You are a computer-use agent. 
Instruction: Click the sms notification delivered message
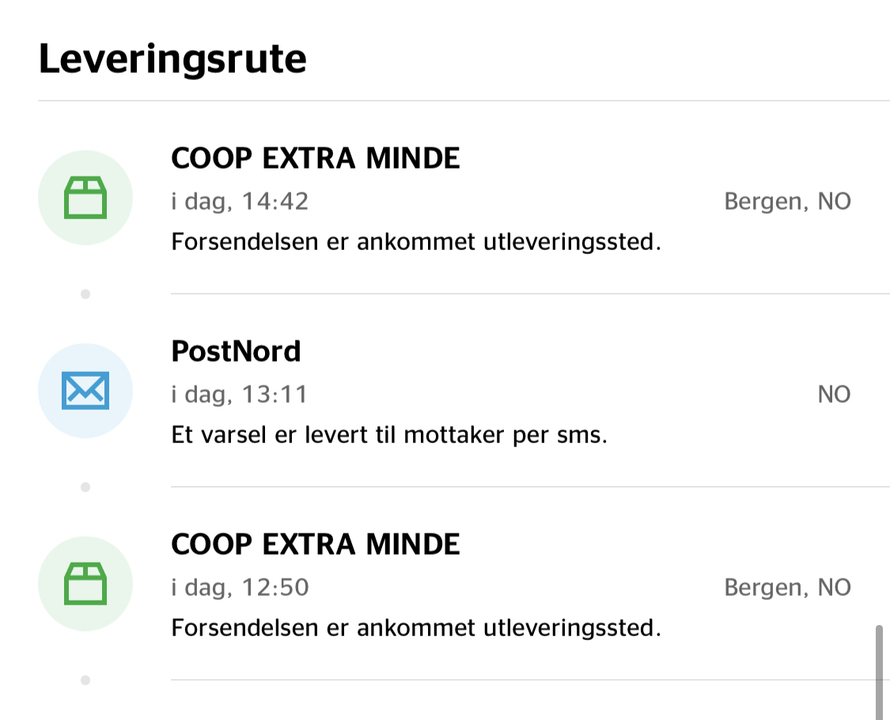tap(389, 436)
